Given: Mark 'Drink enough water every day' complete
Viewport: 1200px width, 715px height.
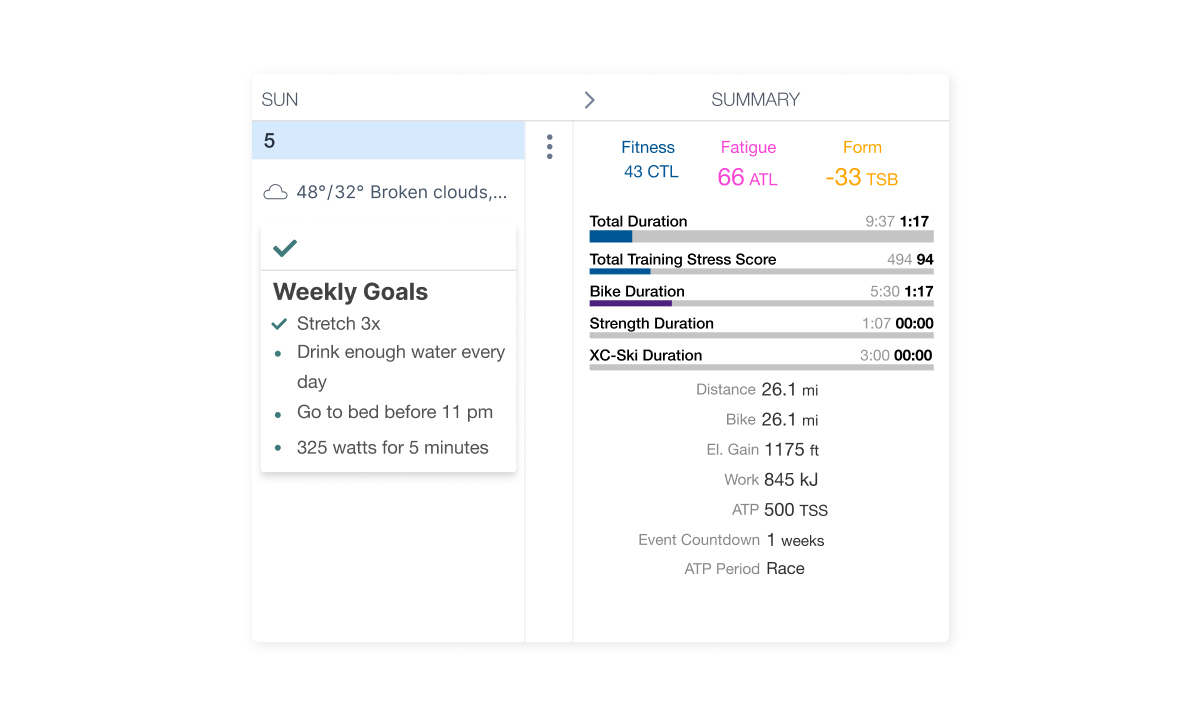Looking at the screenshot, I should coord(280,352).
